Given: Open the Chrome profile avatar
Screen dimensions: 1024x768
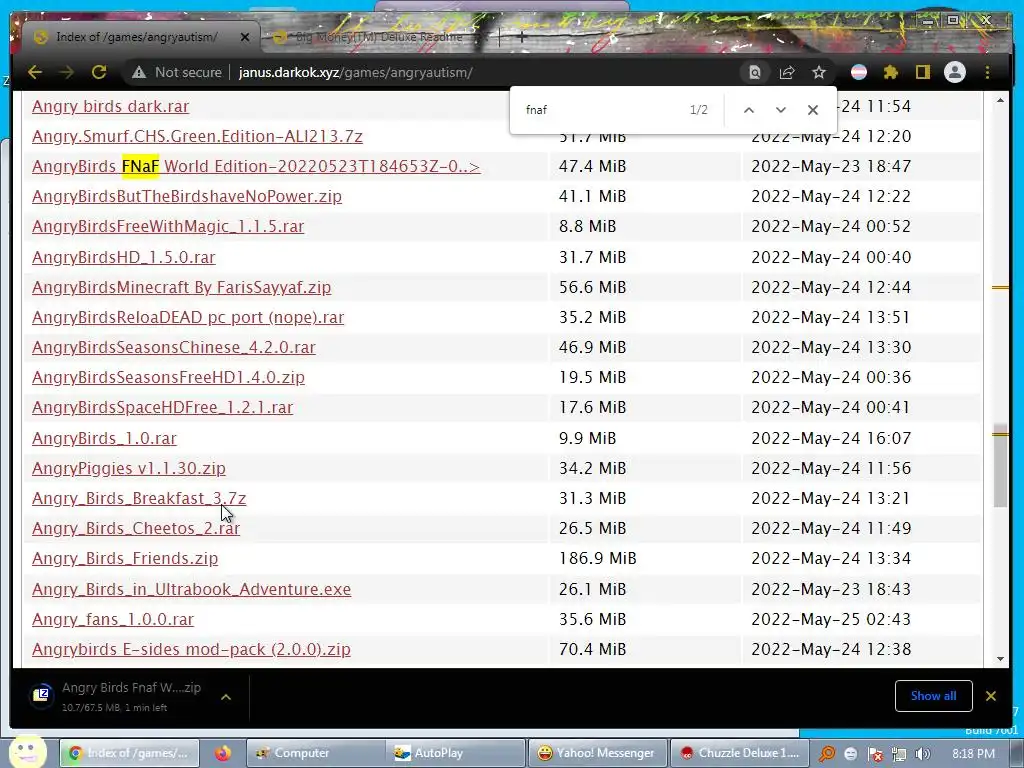Looking at the screenshot, I should click(955, 72).
